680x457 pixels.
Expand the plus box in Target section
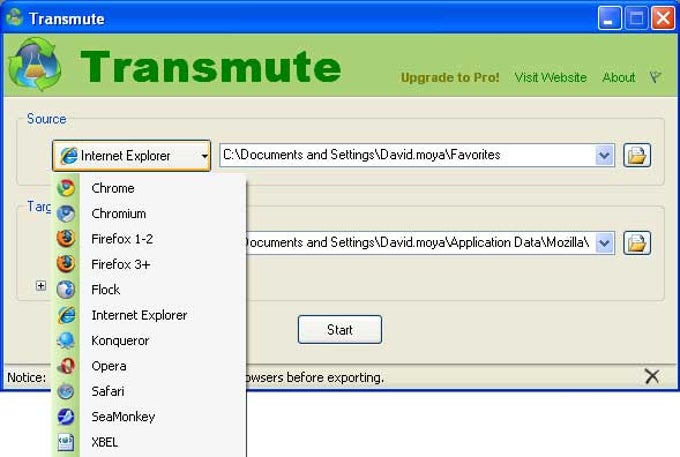pos(41,286)
